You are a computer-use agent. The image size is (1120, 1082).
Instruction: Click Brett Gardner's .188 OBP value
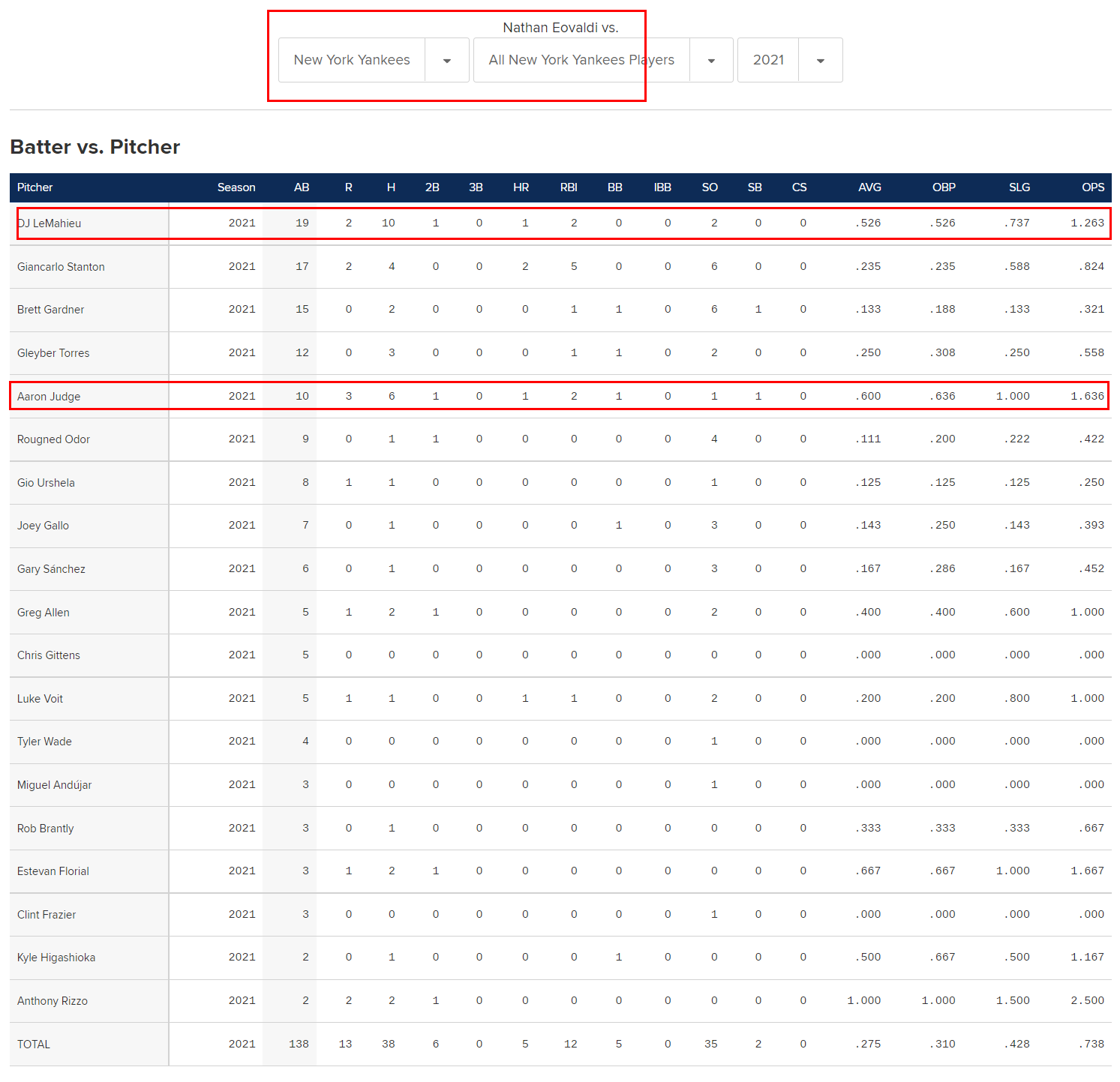coord(942,309)
